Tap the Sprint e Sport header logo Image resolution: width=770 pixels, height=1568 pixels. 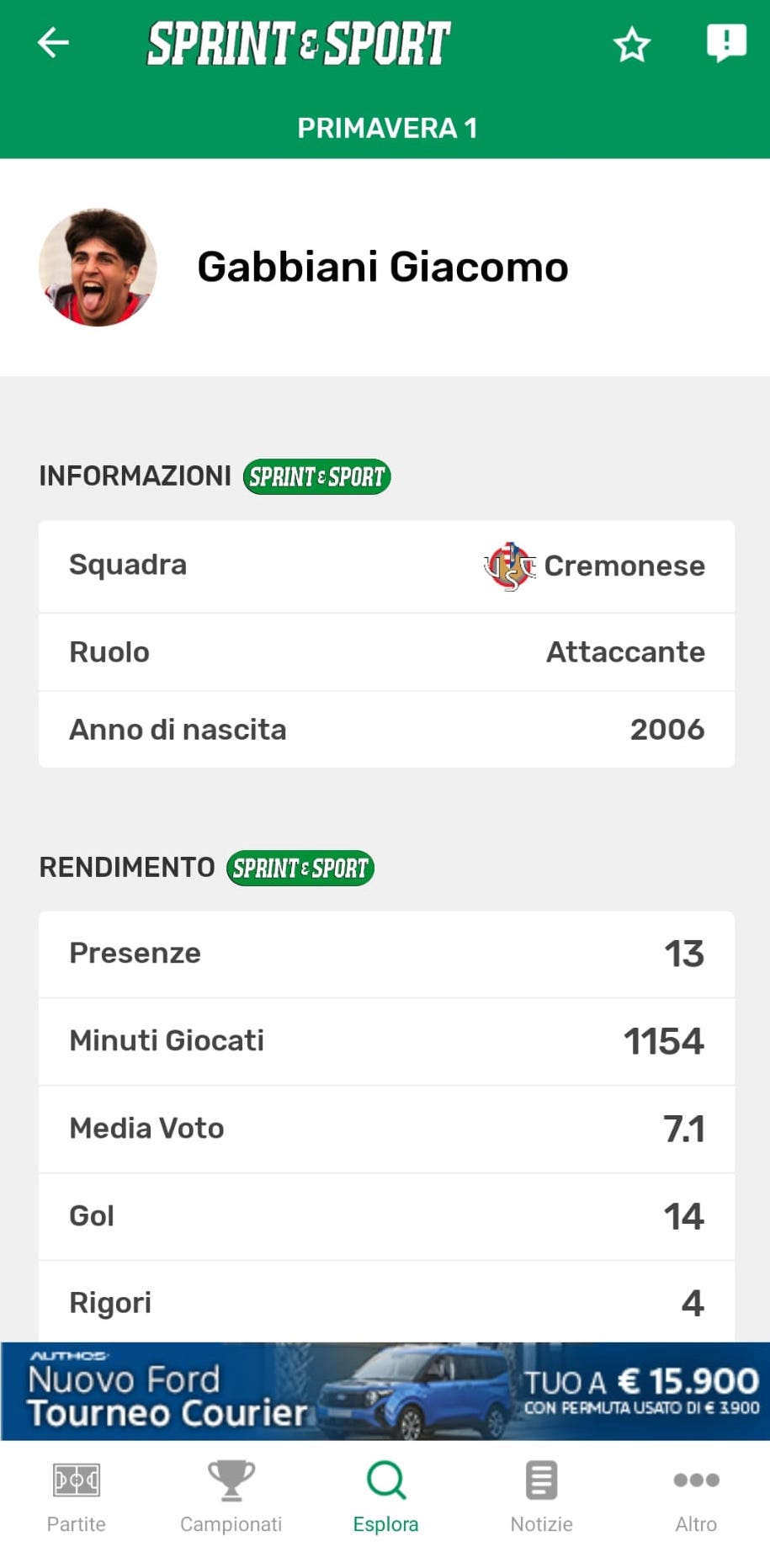[x=299, y=44]
